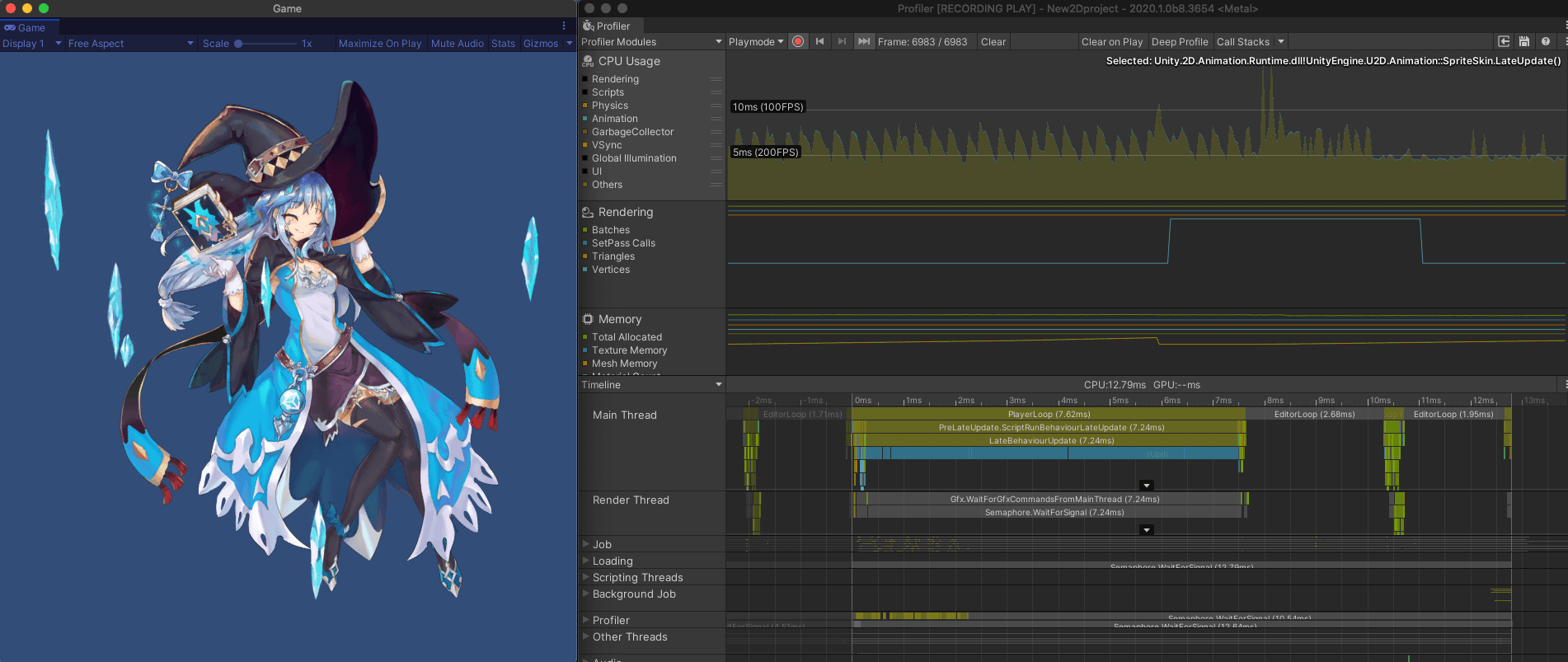This screenshot has width=1568, height=662.
Task: Click the Clear button in Profiler
Action: 993,41
